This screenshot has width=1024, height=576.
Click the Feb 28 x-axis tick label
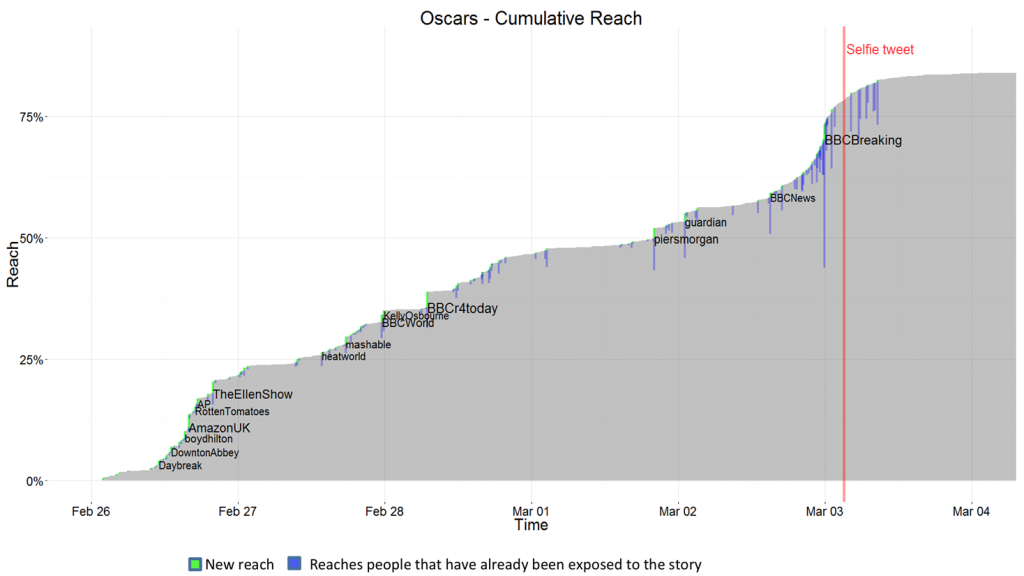384,511
